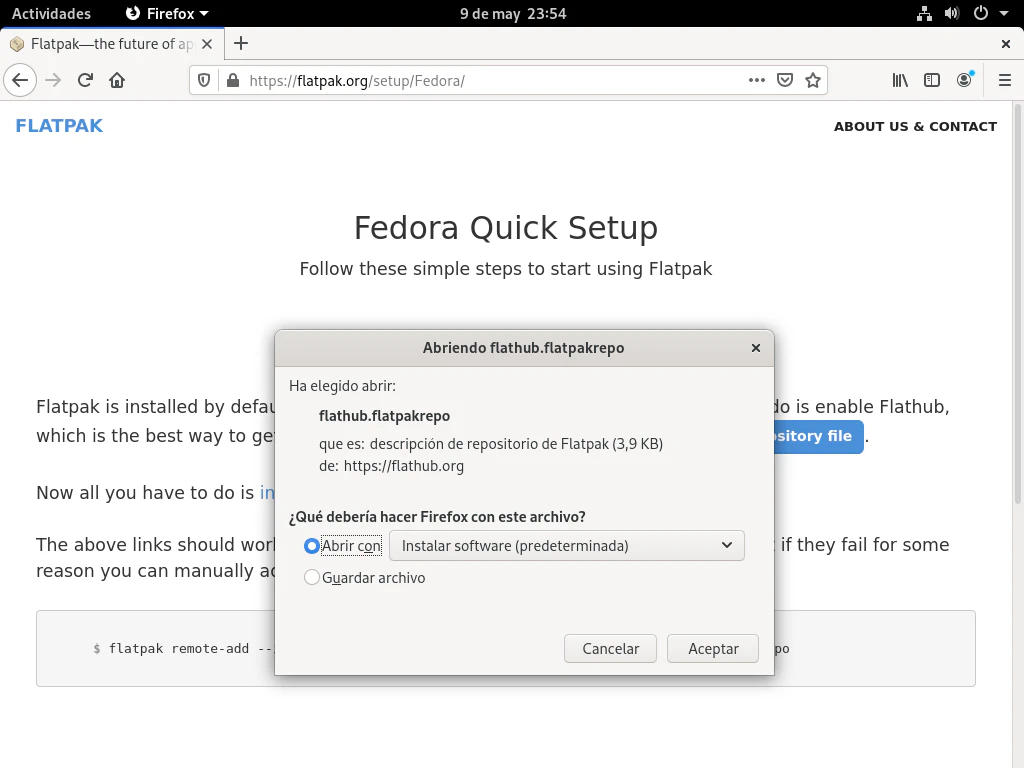Click the Firefox back arrow button
The height and width of the screenshot is (768, 1024).
pyautogui.click(x=20, y=80)
